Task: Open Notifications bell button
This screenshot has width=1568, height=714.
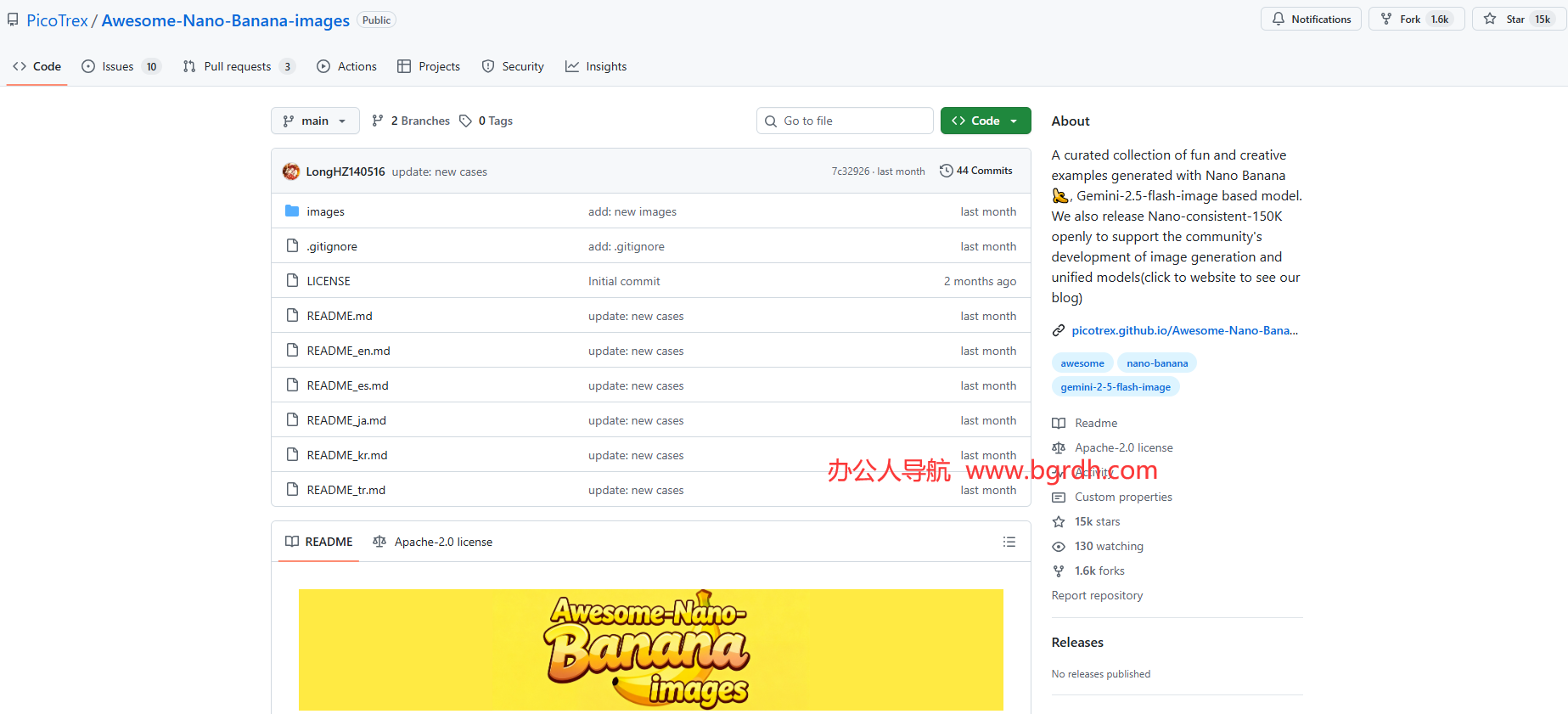Action: pos(1311,19)
